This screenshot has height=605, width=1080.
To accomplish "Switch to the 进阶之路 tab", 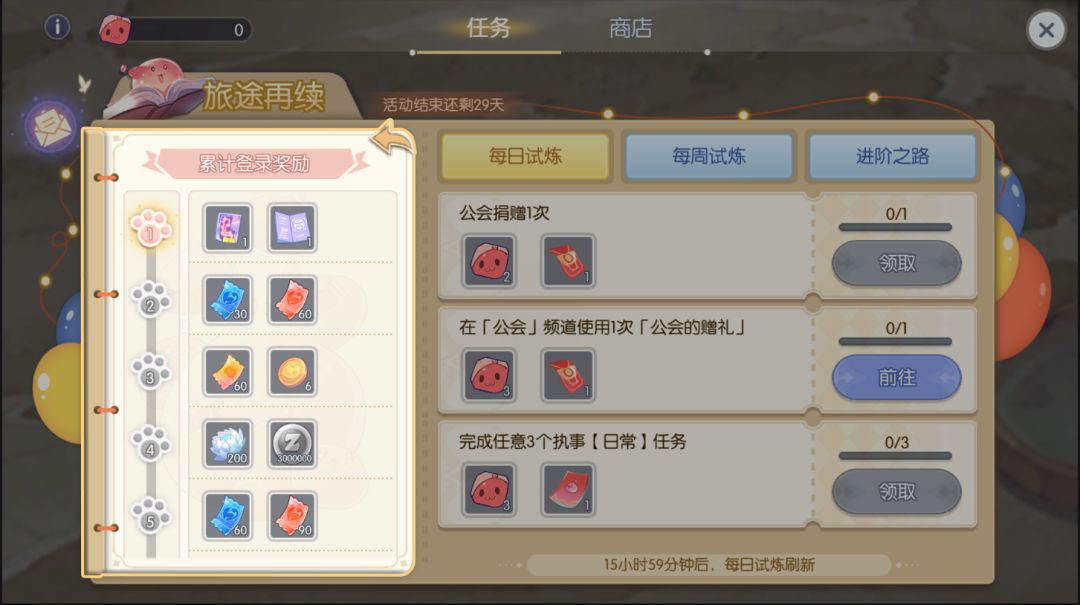I will tap(892, 156).
